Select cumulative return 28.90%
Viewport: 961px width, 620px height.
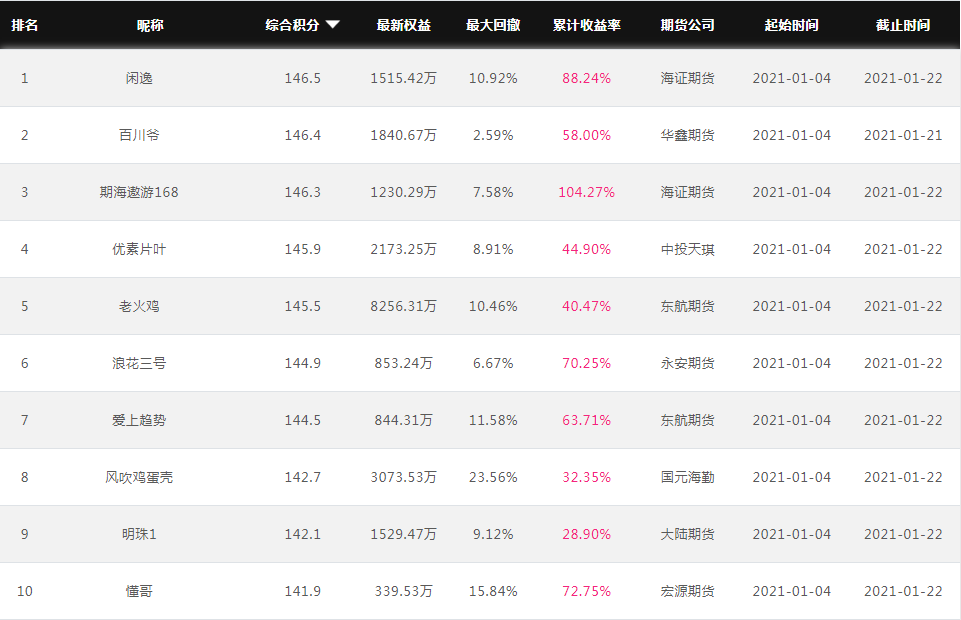587,534
